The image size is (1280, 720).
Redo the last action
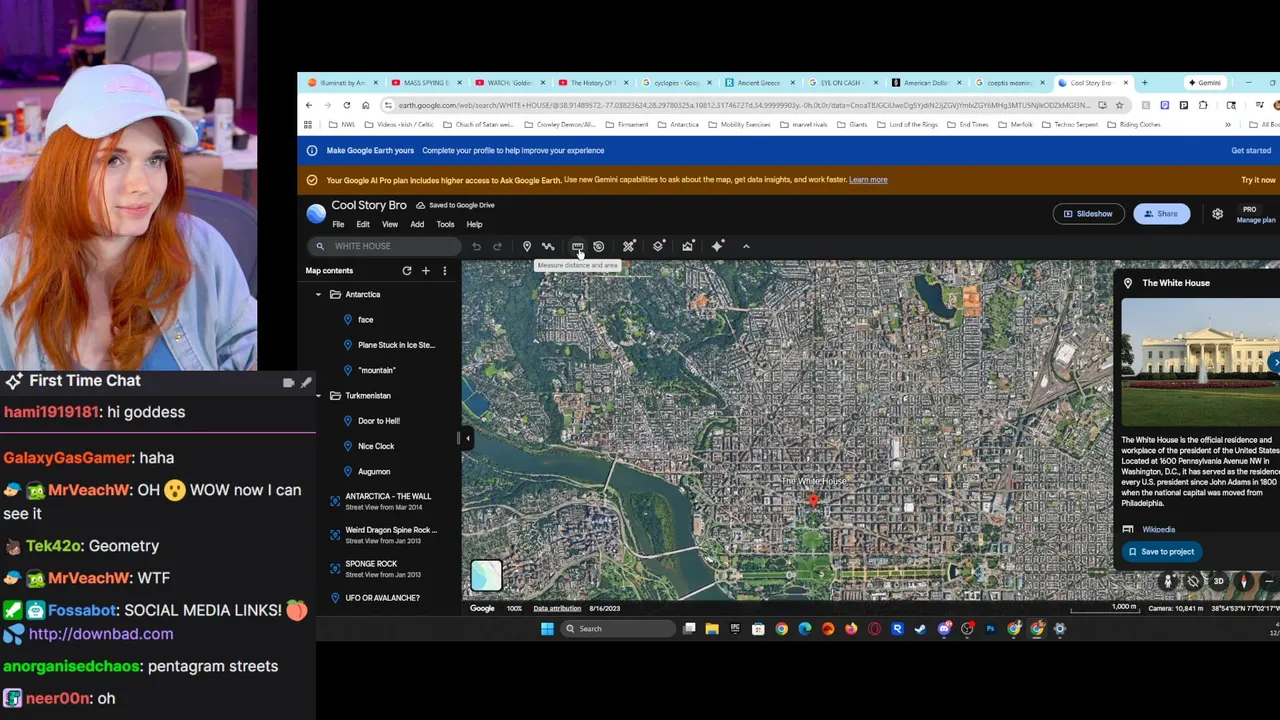coord(497,246)
